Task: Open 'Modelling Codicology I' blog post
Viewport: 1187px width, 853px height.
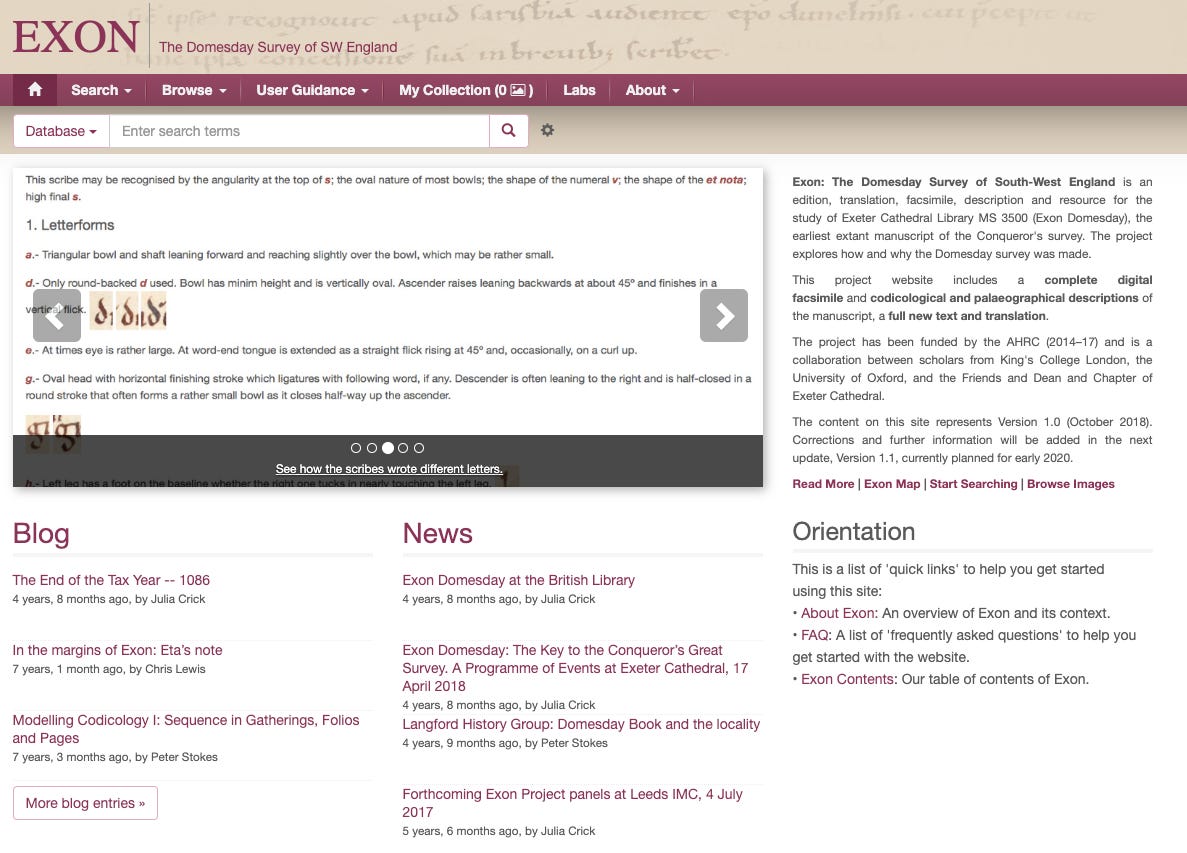Action: click(186, 729)
